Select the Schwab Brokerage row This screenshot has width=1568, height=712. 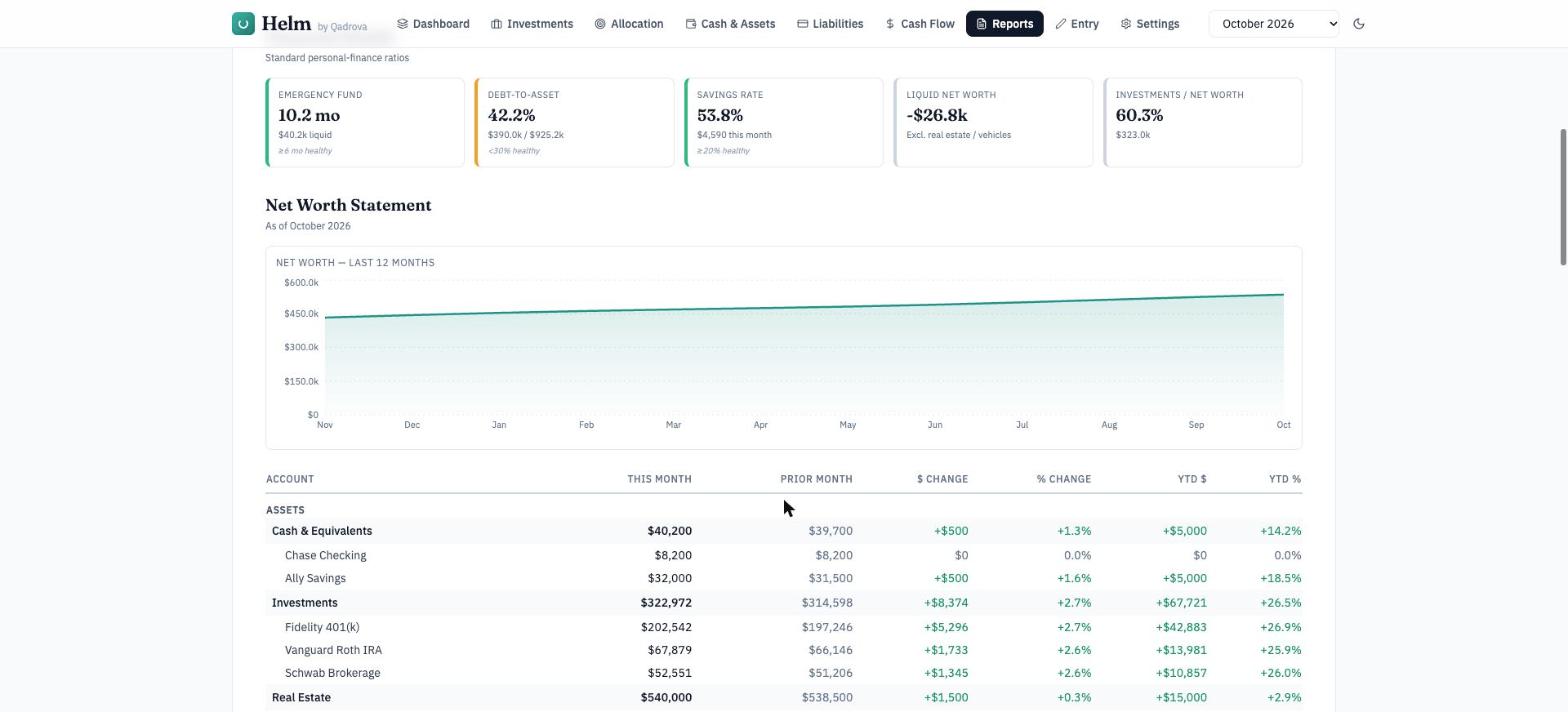(784, 673)
